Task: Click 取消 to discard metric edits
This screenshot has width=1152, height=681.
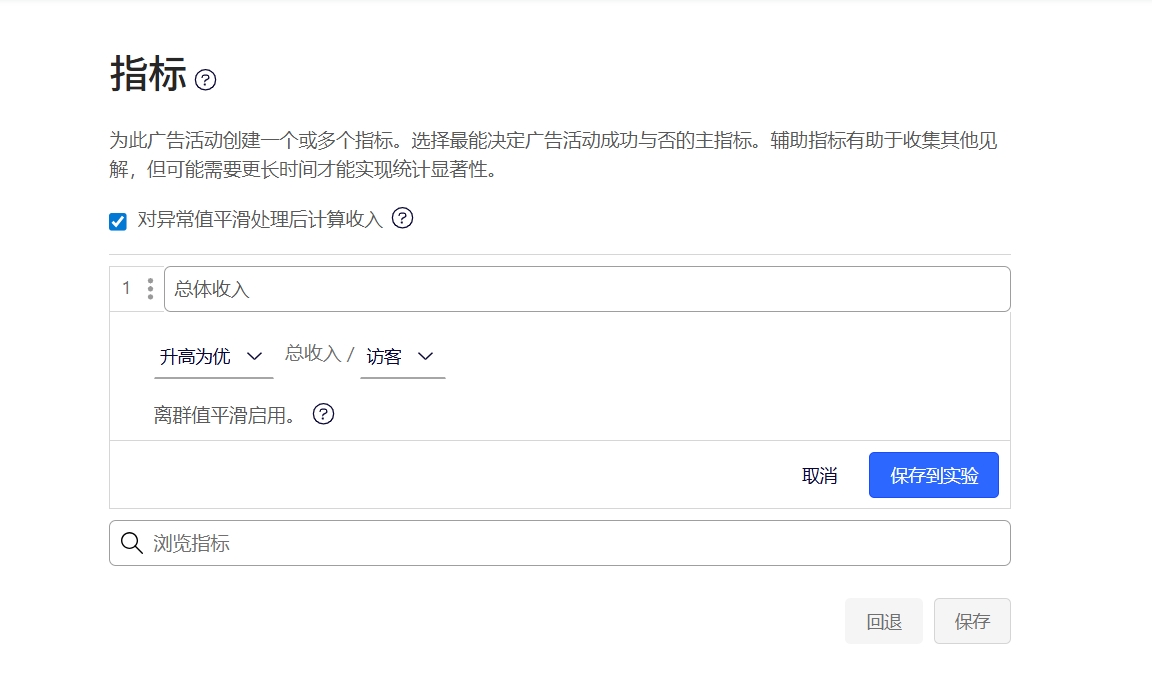Action: click(819, 476)
